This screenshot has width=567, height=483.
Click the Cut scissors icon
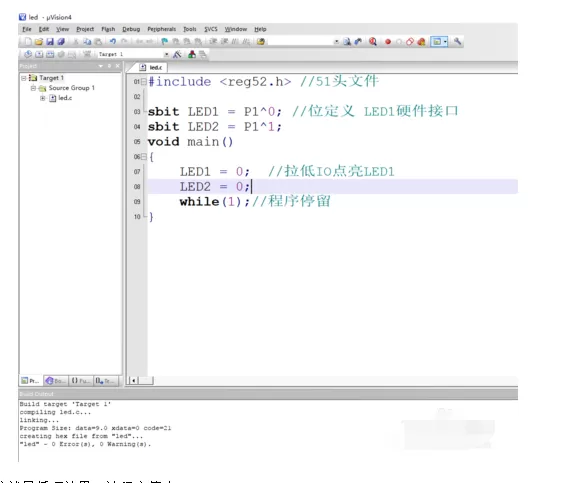(x=76, y=42)
